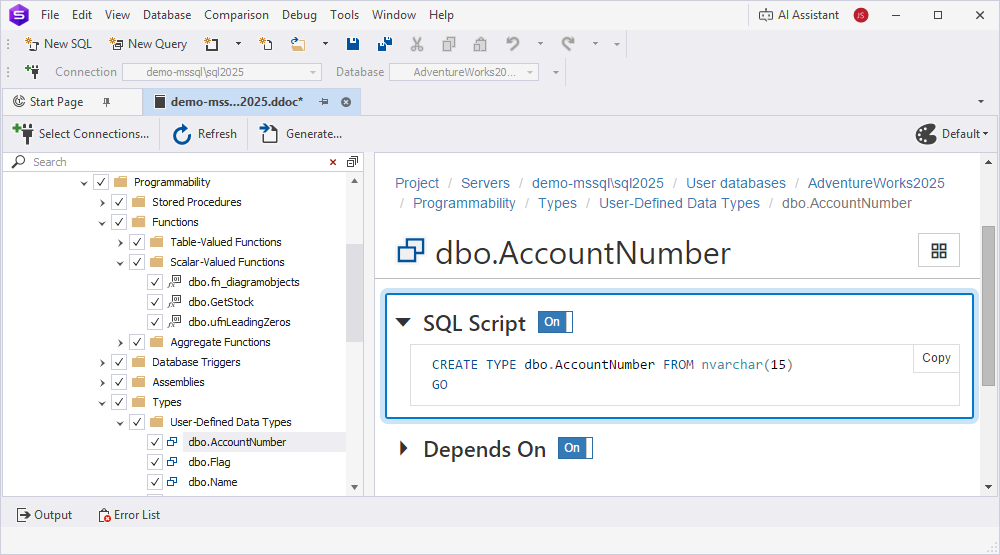Copy the SQL script with Copy button
Image resolution: width=1000 pixels, height=555 pixels.
pyautogui.click(x=936, y=358)
